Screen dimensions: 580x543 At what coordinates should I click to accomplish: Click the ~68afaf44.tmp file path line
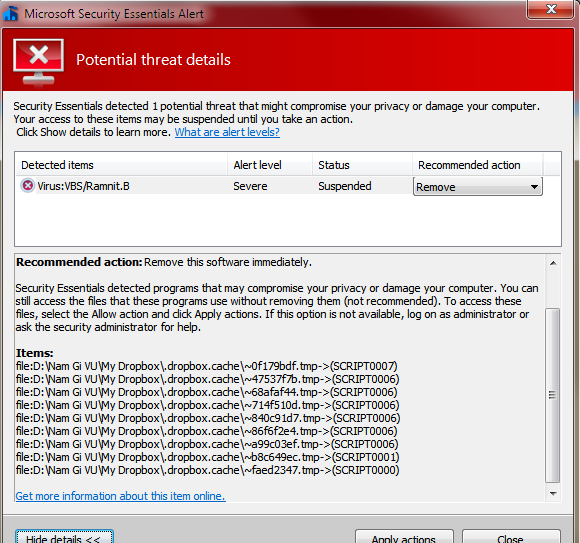206,392
